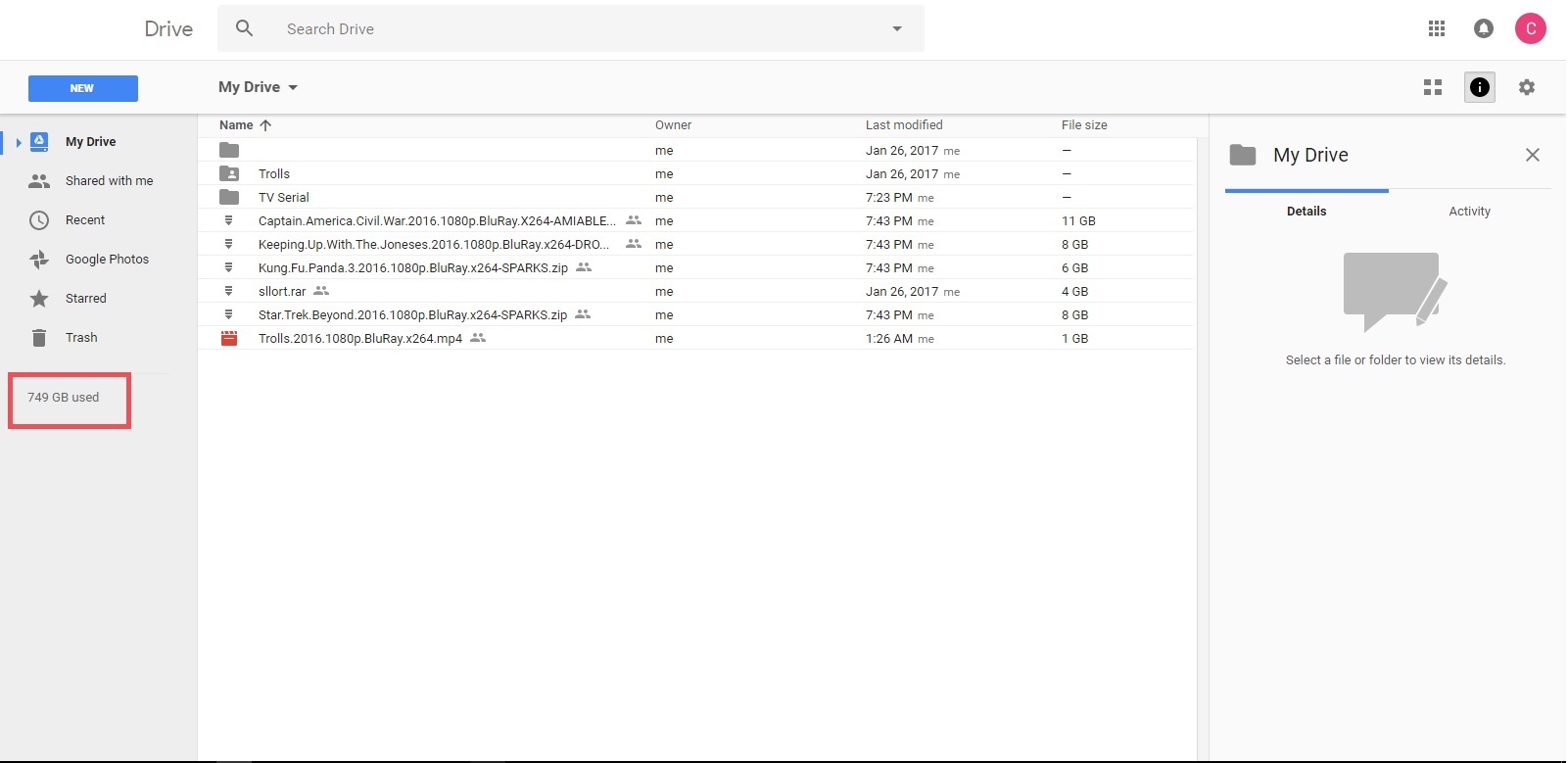Click the Google Photos pinwheel icon
This screenshot has width=1568, height=763.
coord(39,260)
